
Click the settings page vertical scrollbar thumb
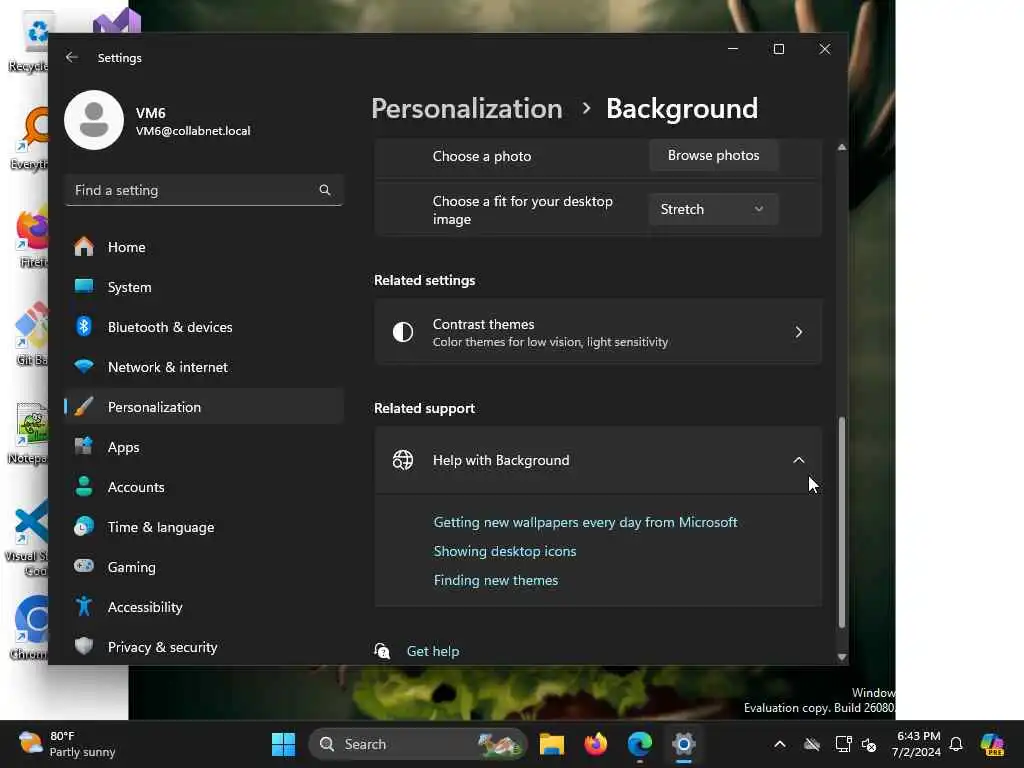(x=842, y=522)
